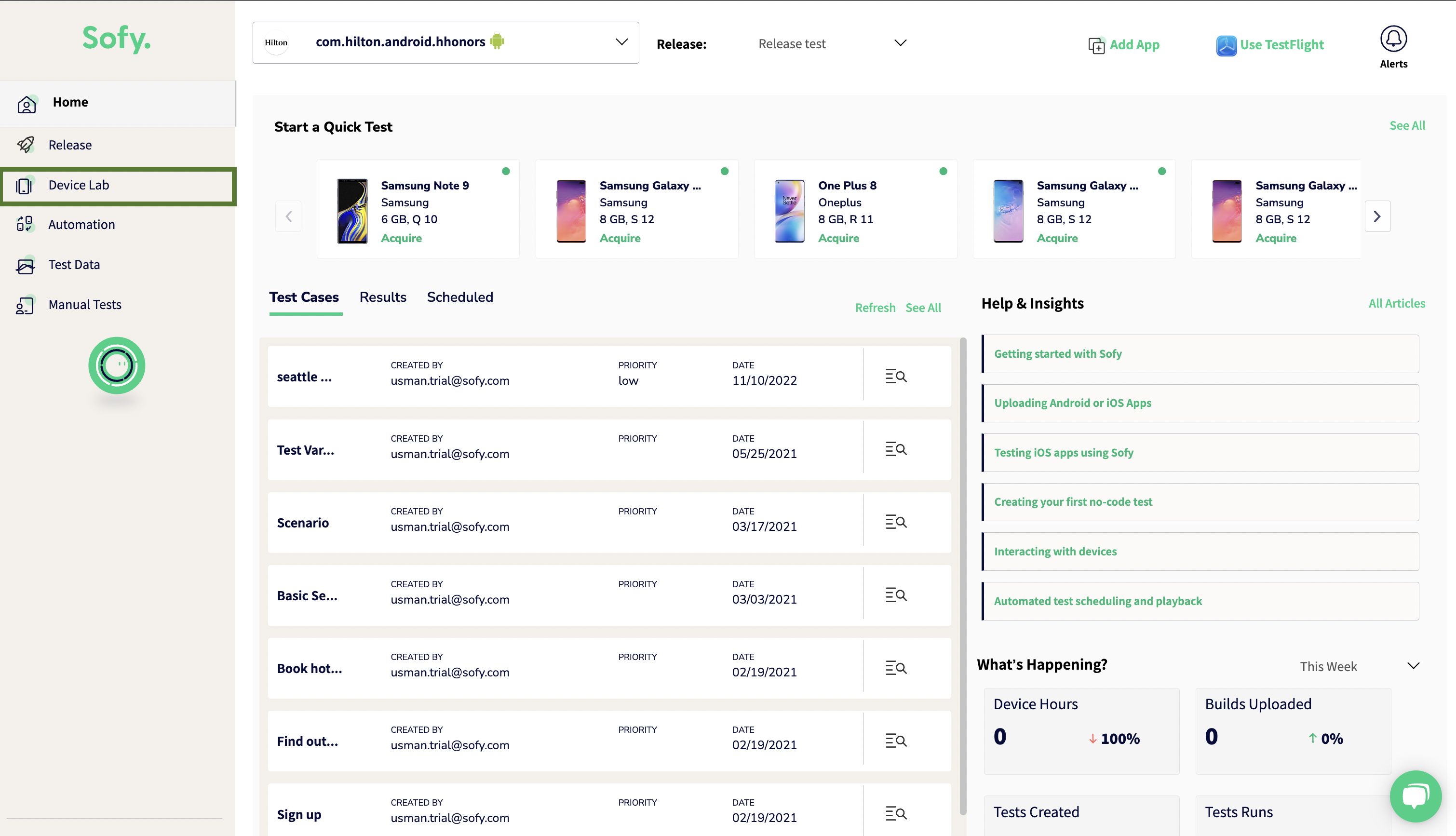
Task: Click the date 05/25/2021
Action: [x=764, y=454]
